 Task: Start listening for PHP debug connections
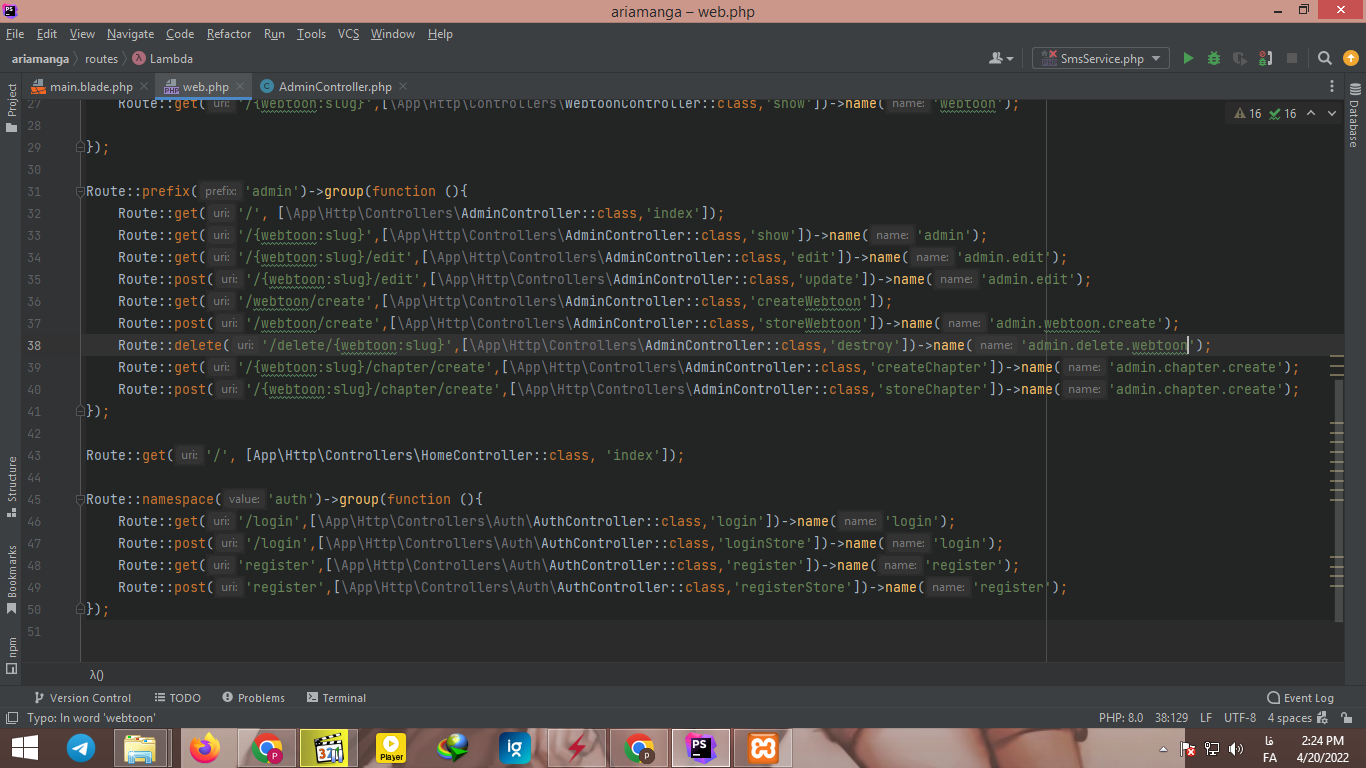click(1265, 59)
